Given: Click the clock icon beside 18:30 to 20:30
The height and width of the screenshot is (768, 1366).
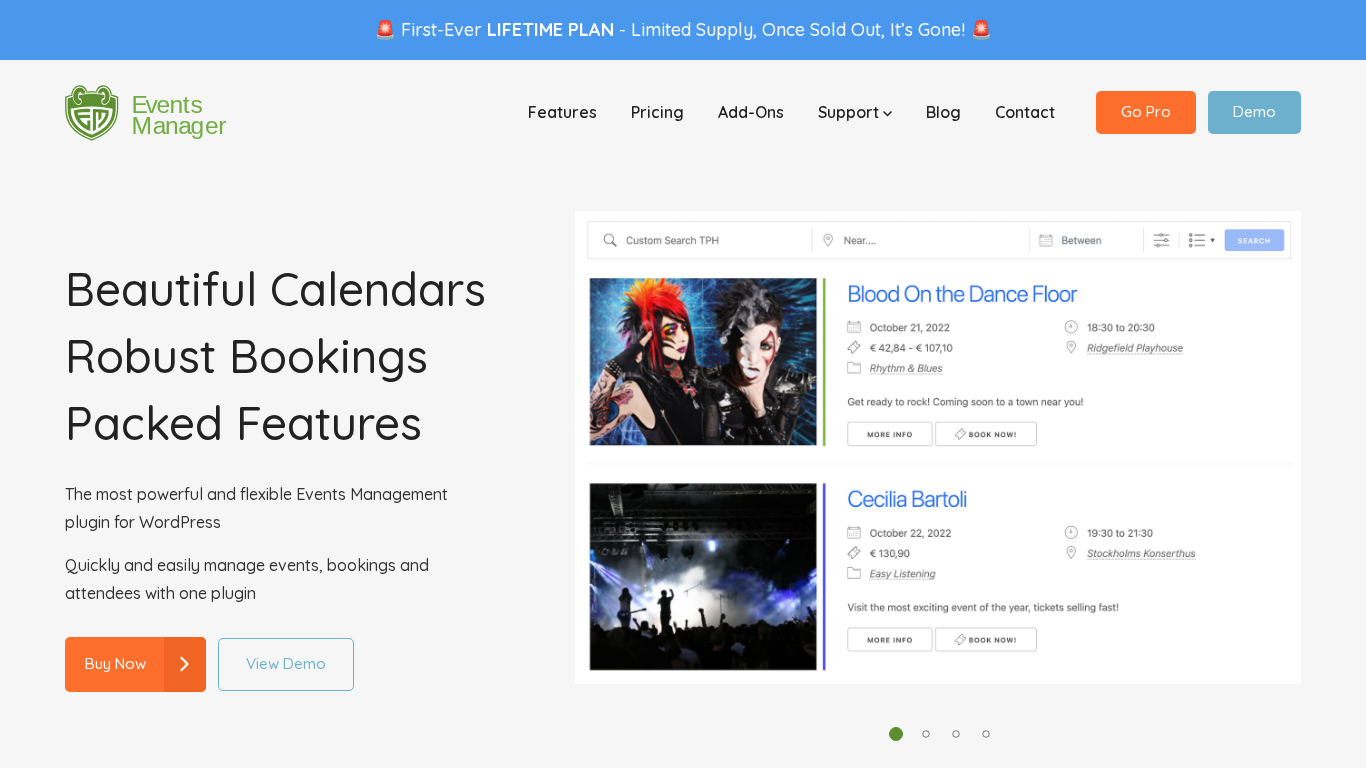Looking at the screenshot, I should pyautogui.click(x=1071, y=327).
